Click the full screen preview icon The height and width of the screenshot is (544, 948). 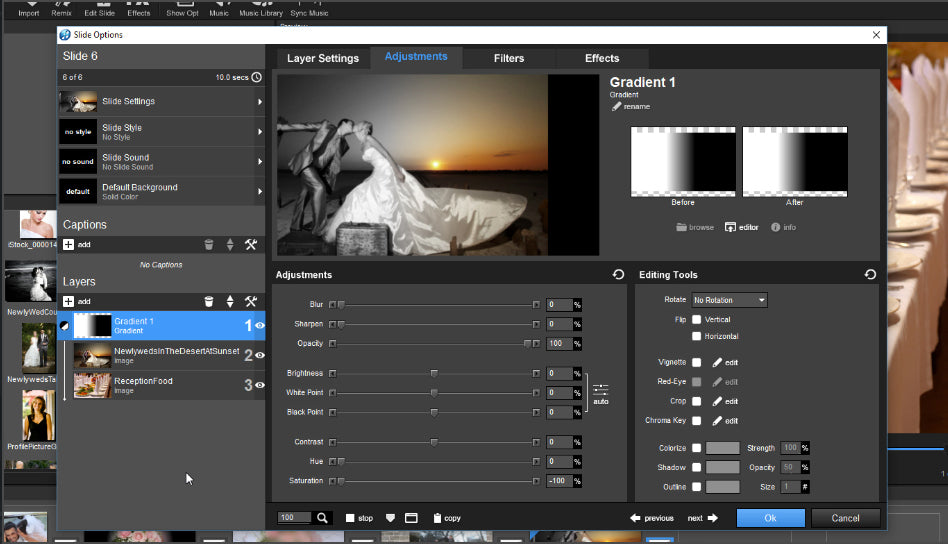pyautogui.click(x=411, y=518)
